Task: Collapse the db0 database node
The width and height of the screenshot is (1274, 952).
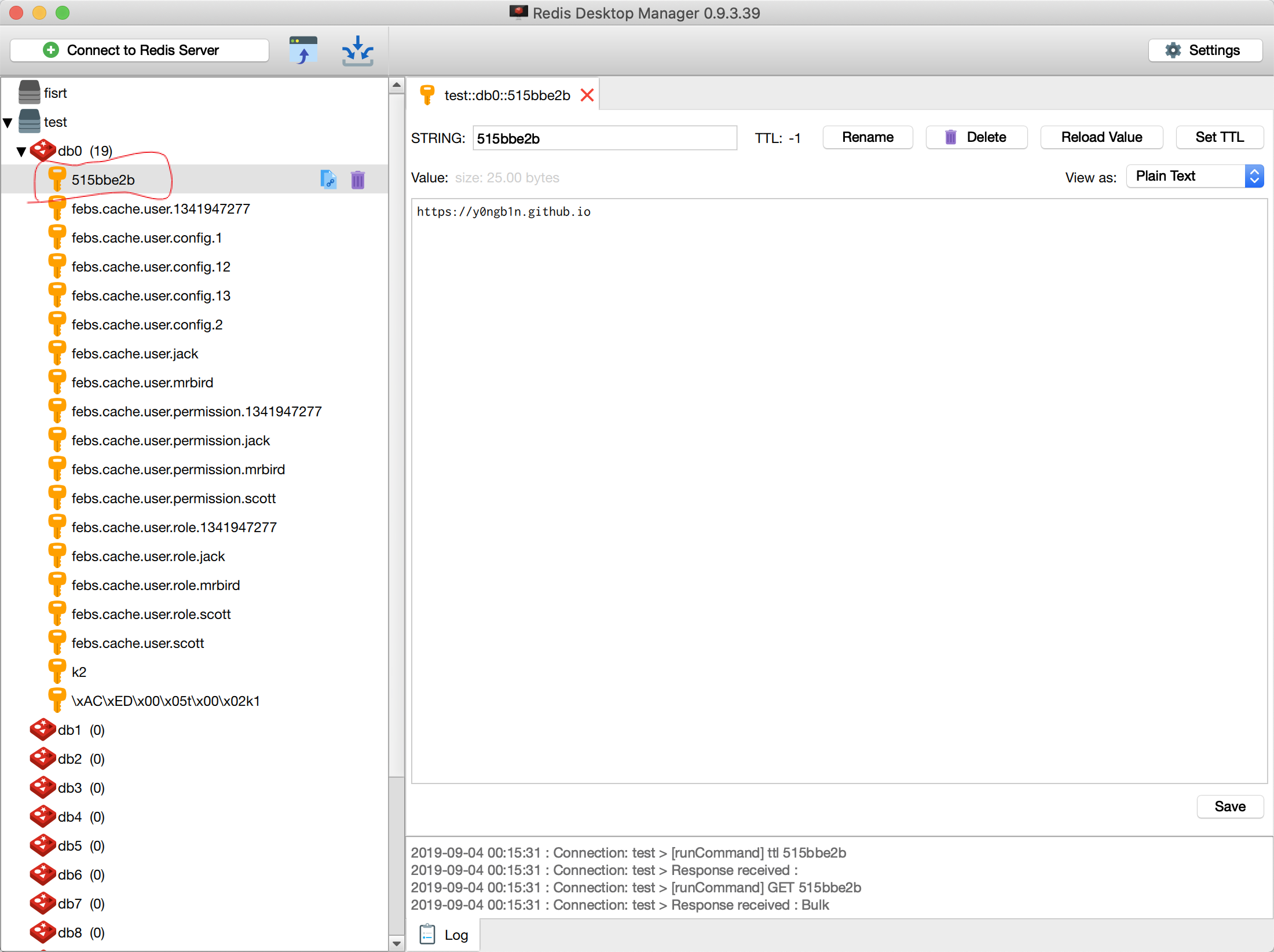Action: (21, 152)
